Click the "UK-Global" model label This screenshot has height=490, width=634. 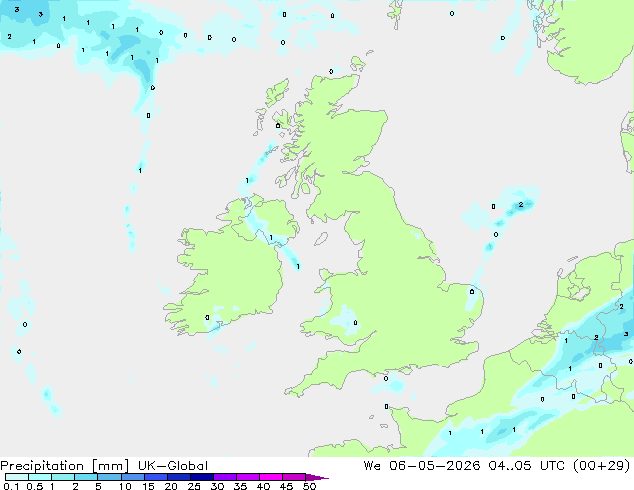173,466
